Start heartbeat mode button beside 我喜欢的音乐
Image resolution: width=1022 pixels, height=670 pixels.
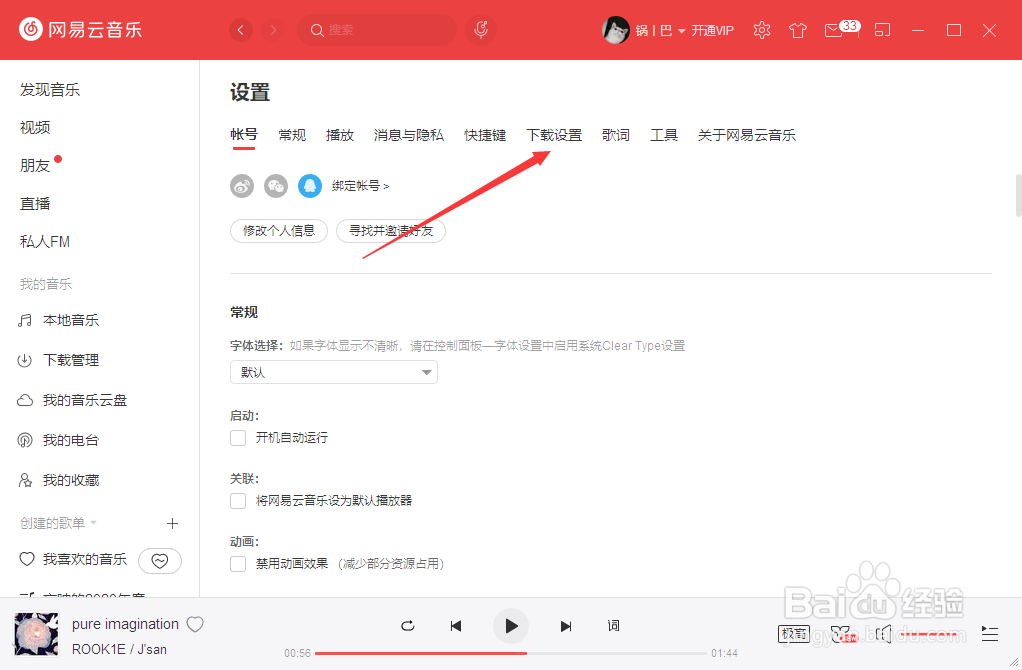[160, 561]
